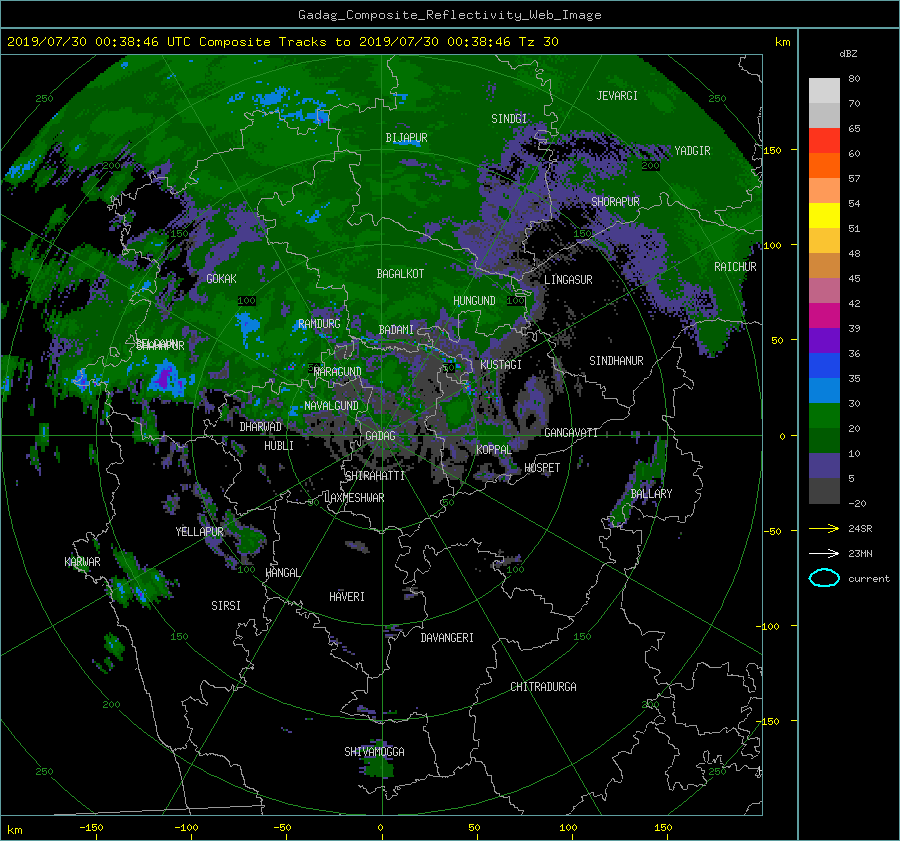Click the BIJAPUR city label
This screenshot has height=841, width=900.
tap(406, 138)
